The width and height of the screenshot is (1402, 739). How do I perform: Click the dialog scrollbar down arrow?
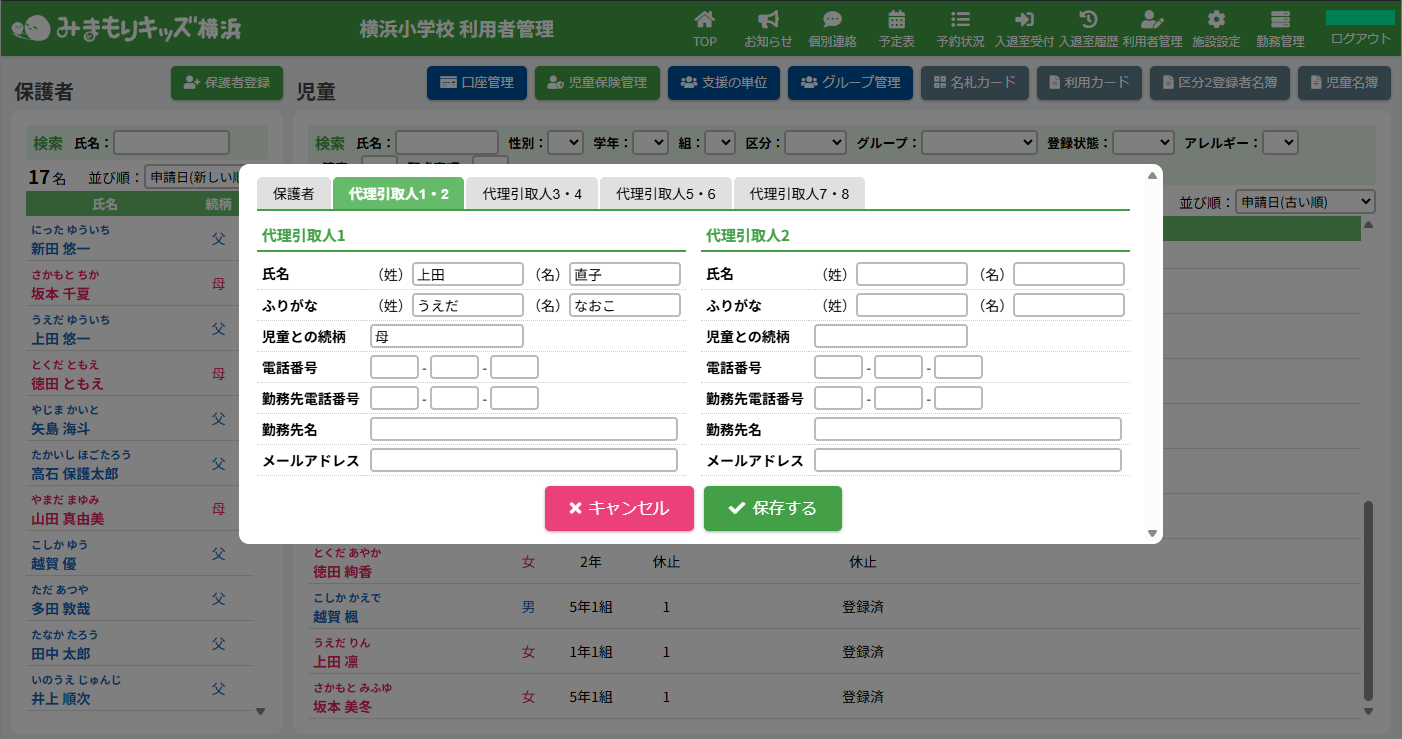(x=1152, y=534)
